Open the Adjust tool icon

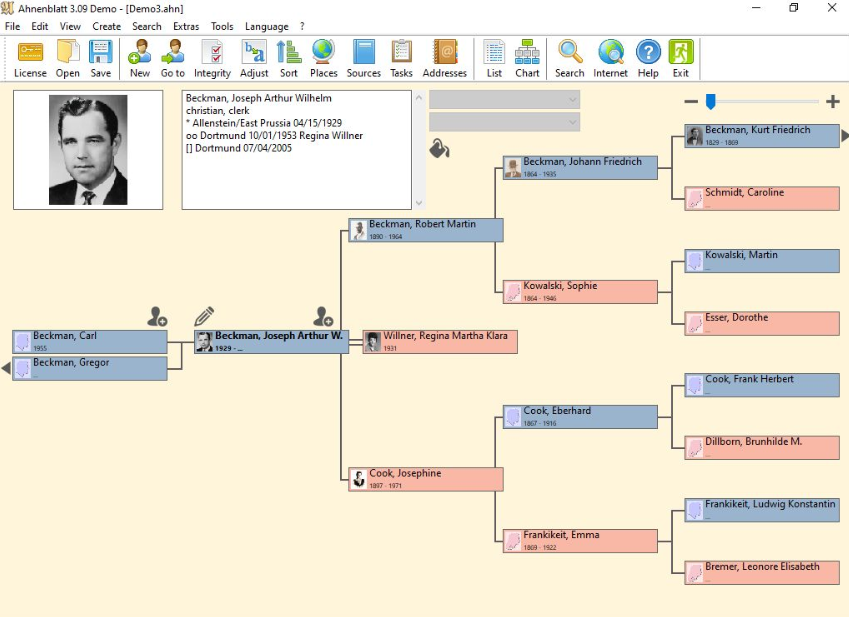tap(254, 58)
